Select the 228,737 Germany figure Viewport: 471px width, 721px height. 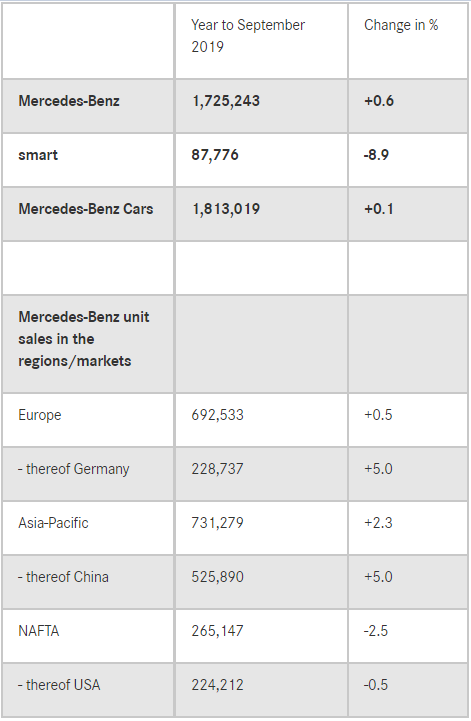tap(218, 469)
